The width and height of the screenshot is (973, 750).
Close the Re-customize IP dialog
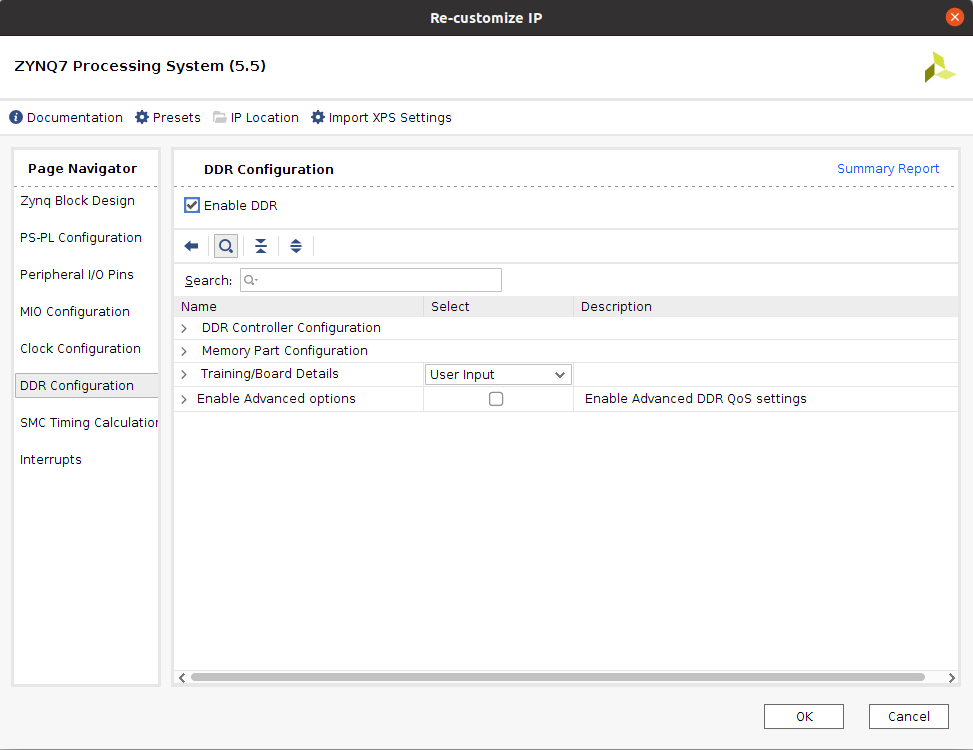click(x=954, y=17)
